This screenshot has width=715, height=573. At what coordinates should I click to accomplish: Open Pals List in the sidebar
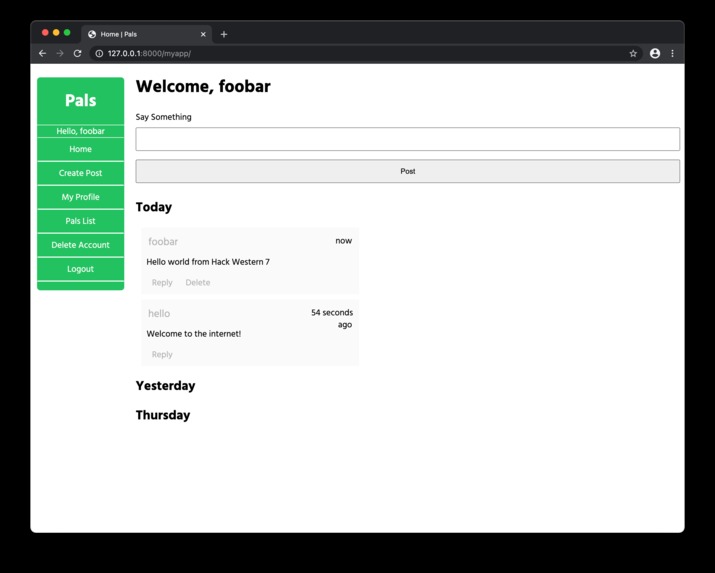80,221
